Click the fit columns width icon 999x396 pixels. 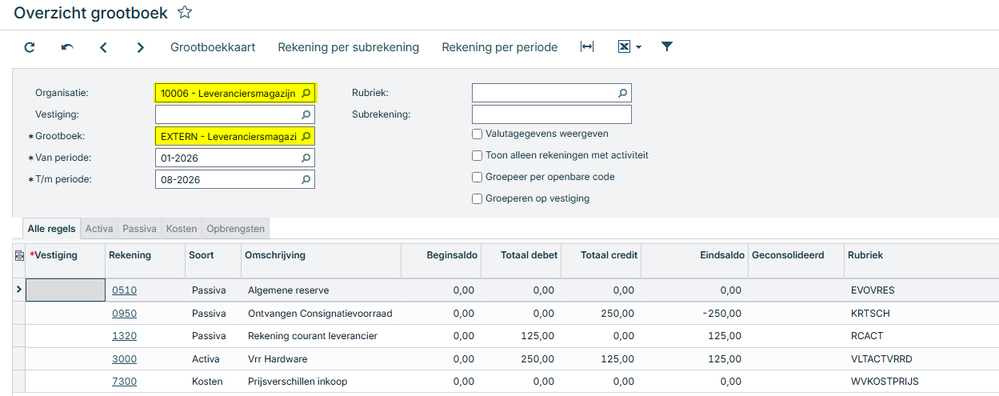coord(587,47)
